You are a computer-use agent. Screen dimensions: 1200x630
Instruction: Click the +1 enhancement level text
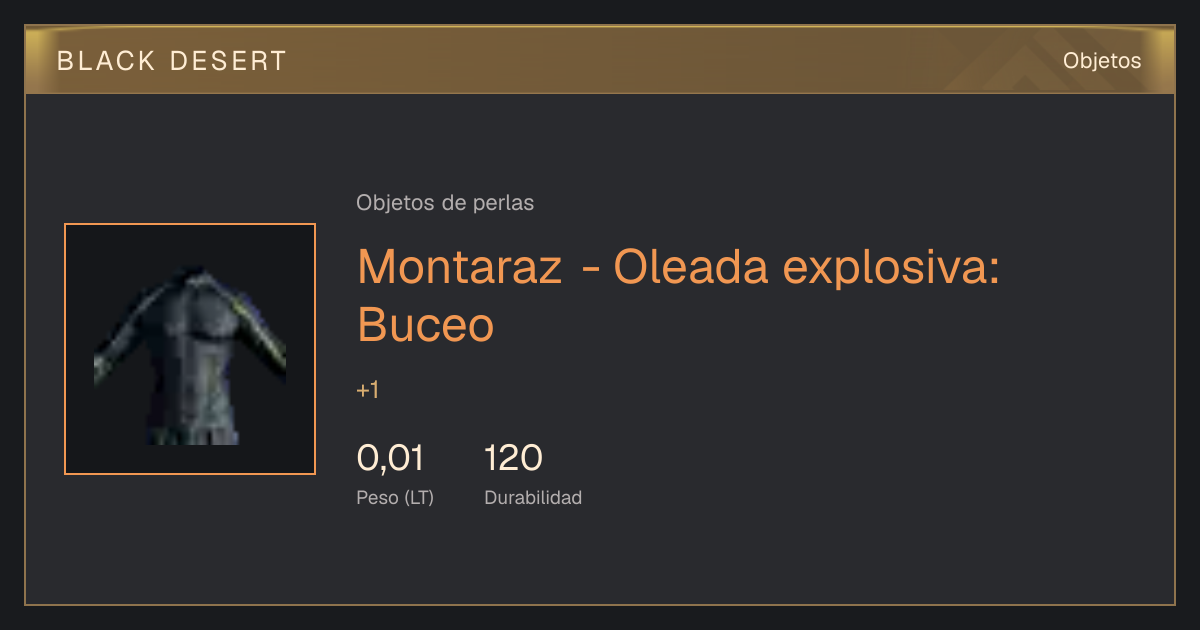coord(368,390)
